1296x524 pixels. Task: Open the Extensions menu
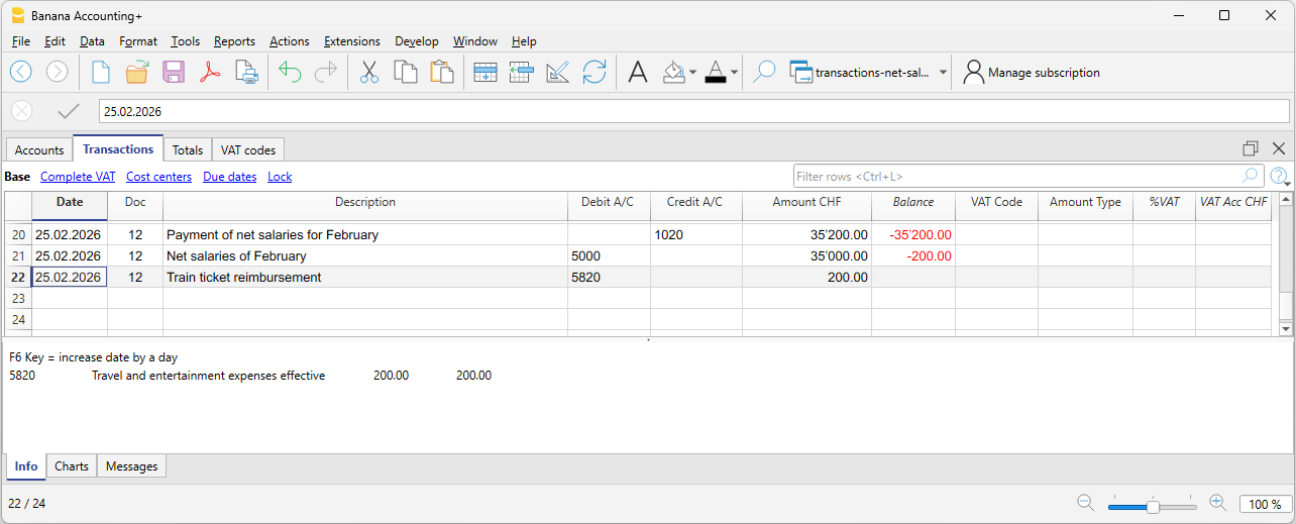[352, 41]
